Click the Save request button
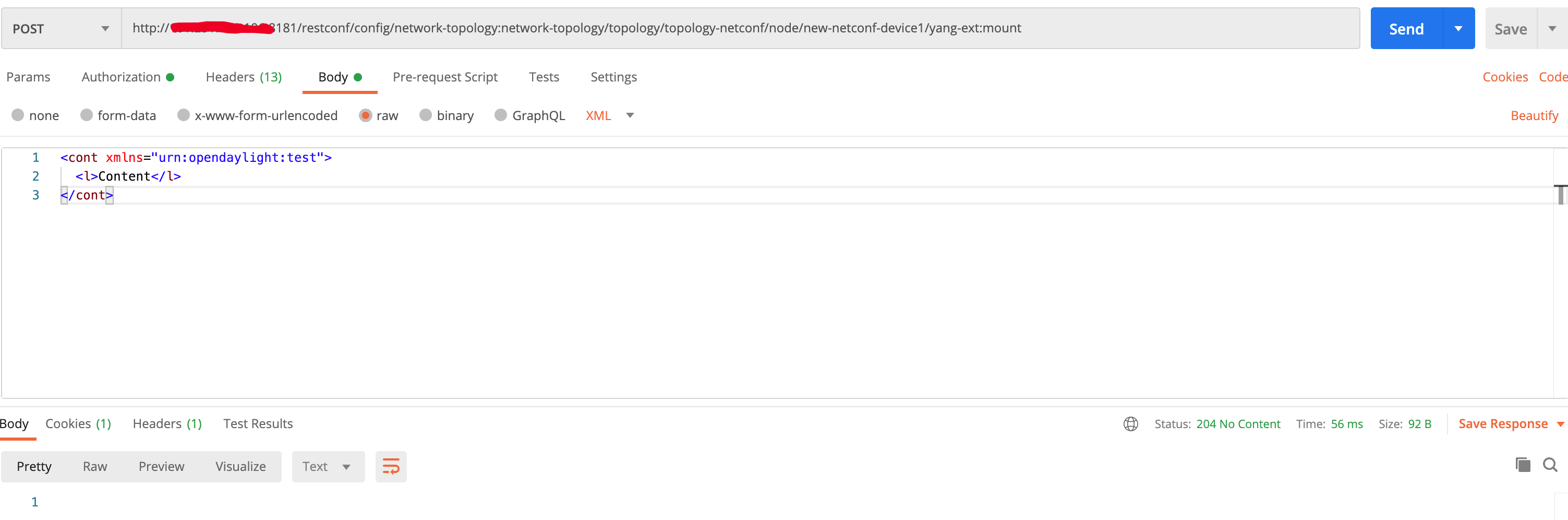Screen dimensions: 1568x520 [1511, 29]
